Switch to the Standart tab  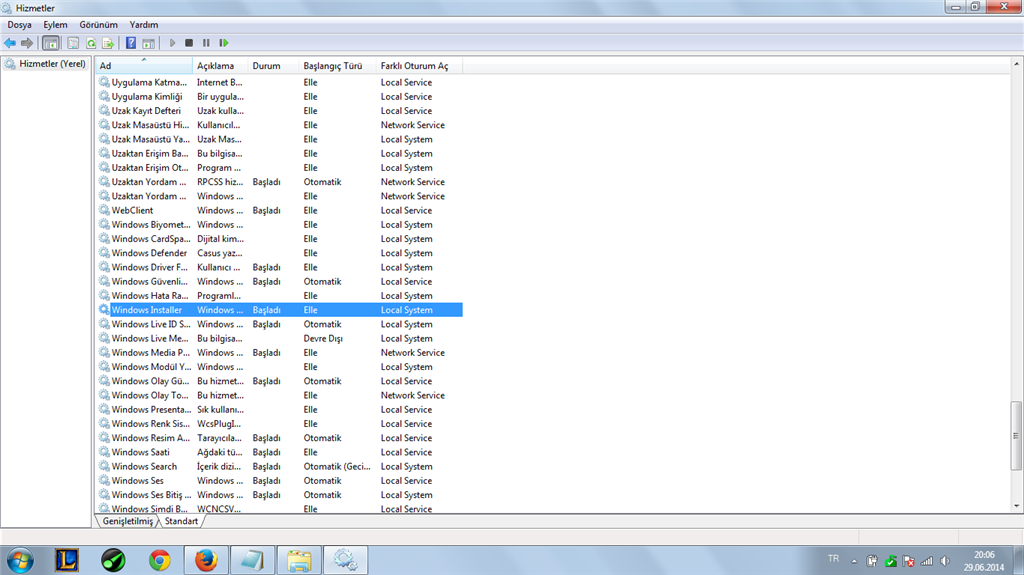pyautogui.click(x=181, y=521)
